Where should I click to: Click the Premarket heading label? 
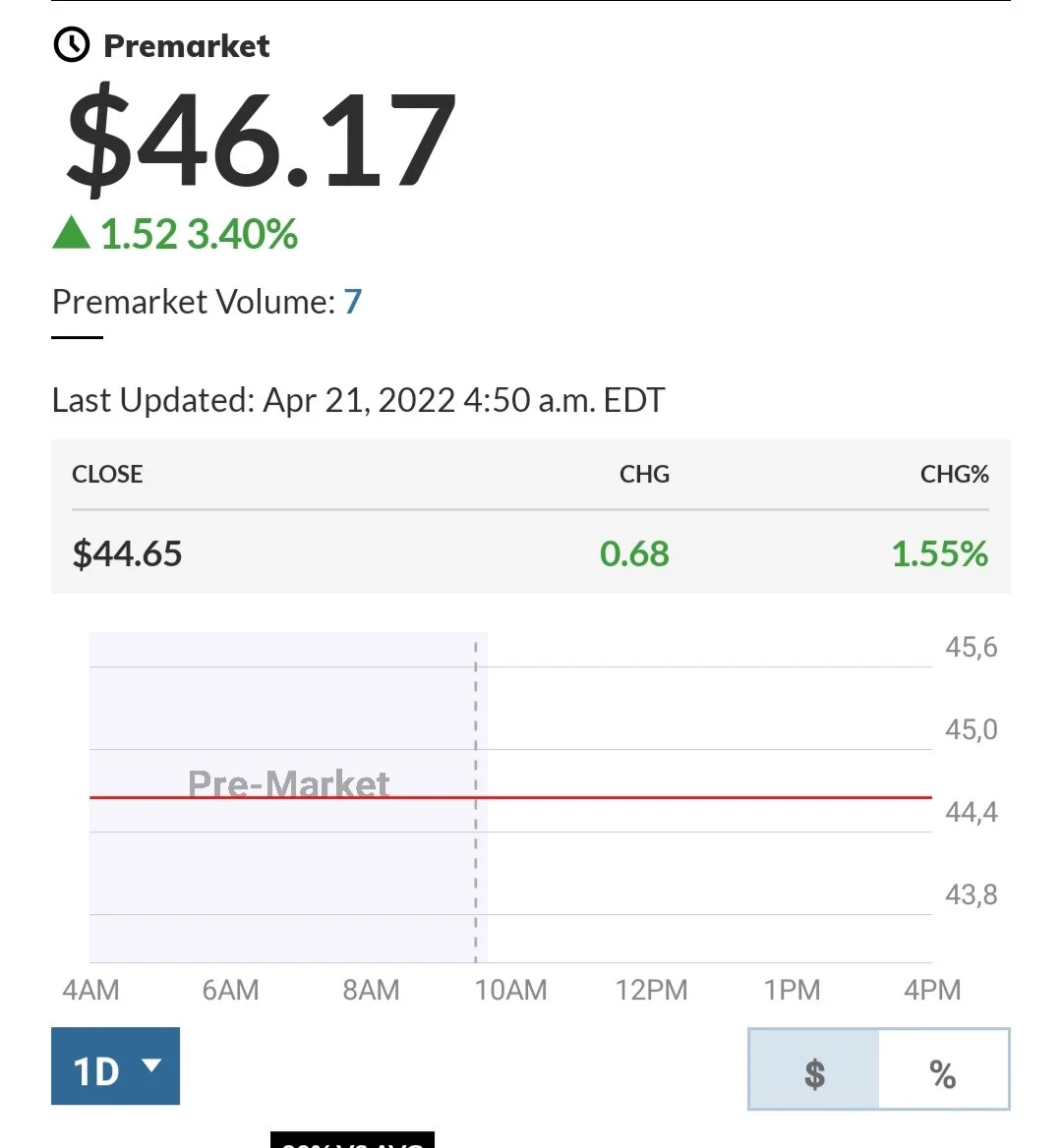click(x=187, y=46)
